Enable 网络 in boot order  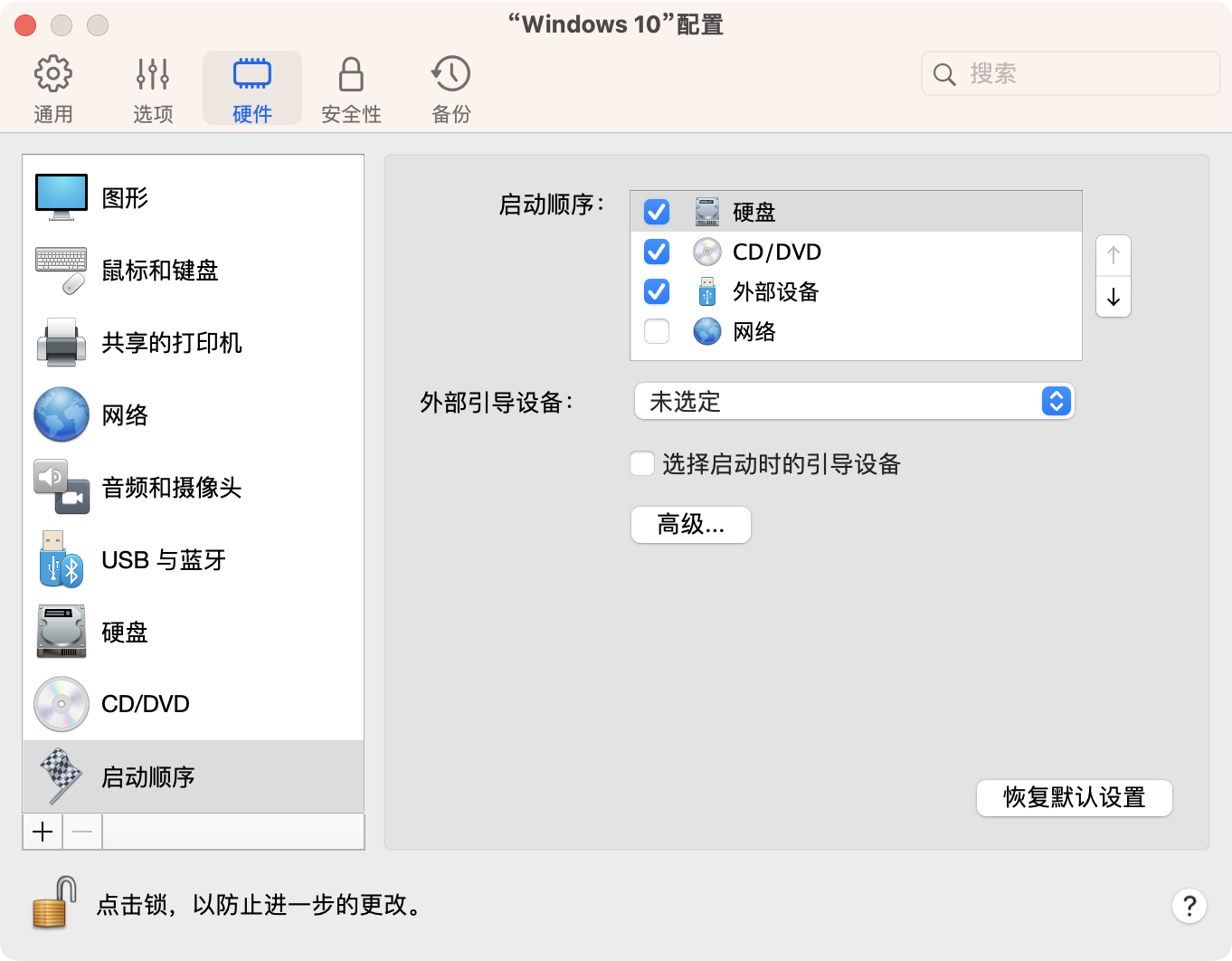click(657, 331)
